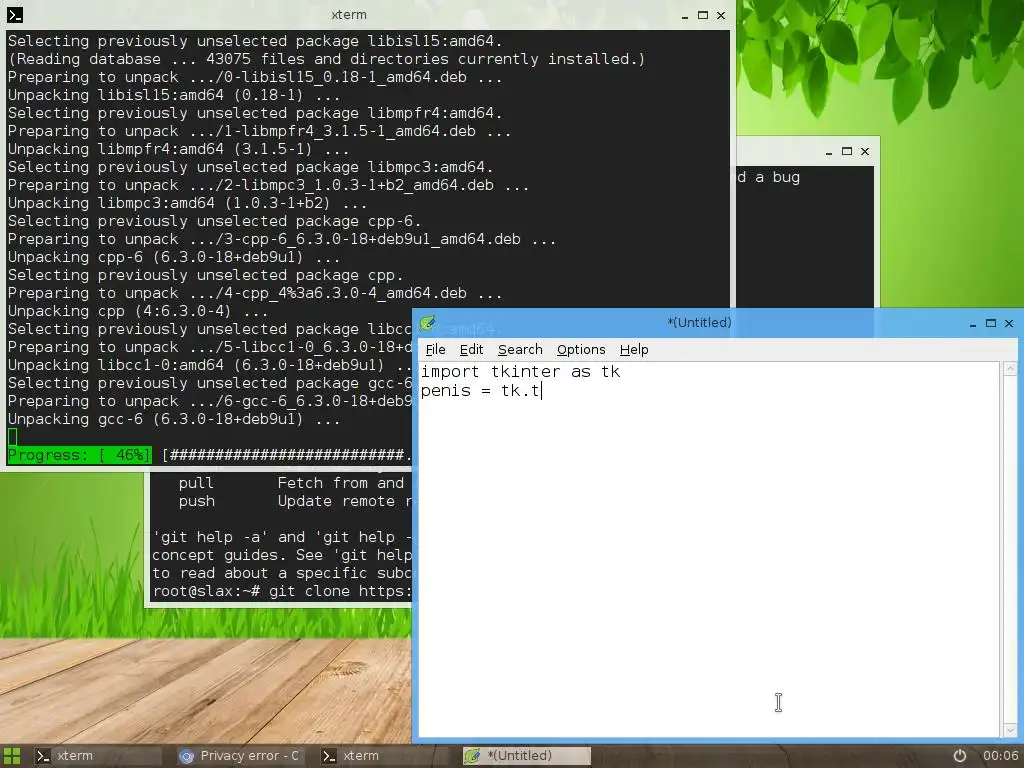
Task: Close the front xterm window
Action: coord(721,15)
